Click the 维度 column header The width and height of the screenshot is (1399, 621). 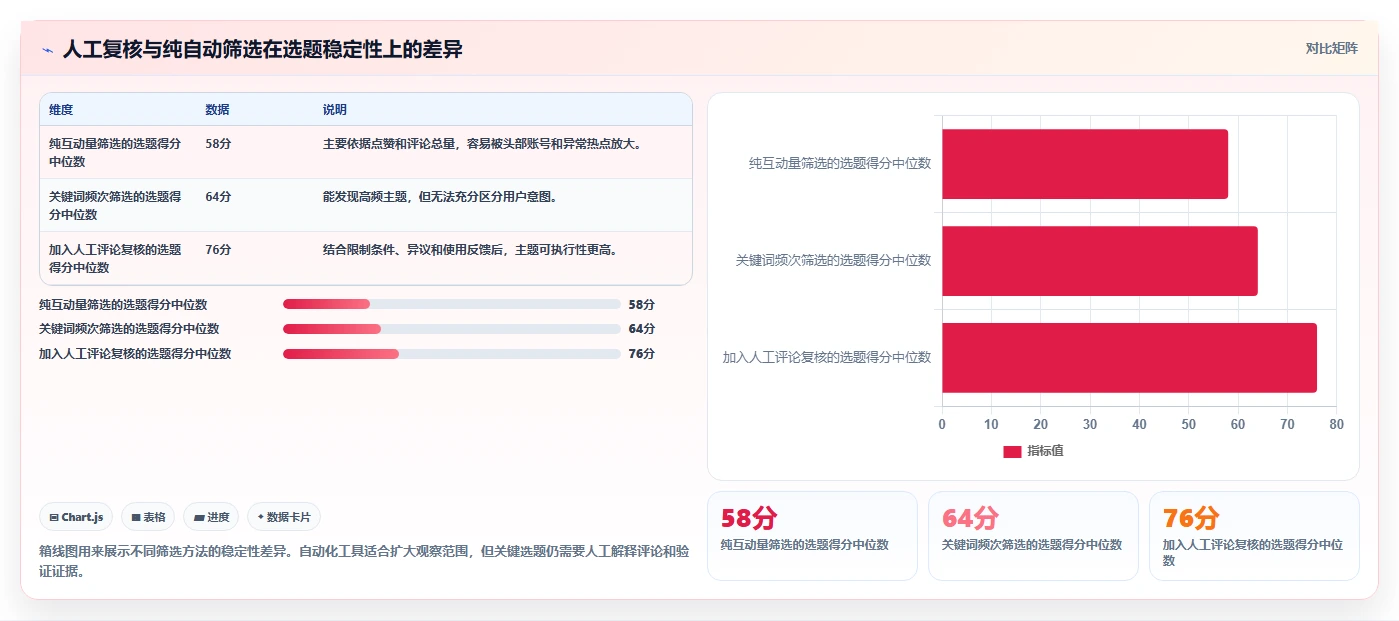(61, 109)
